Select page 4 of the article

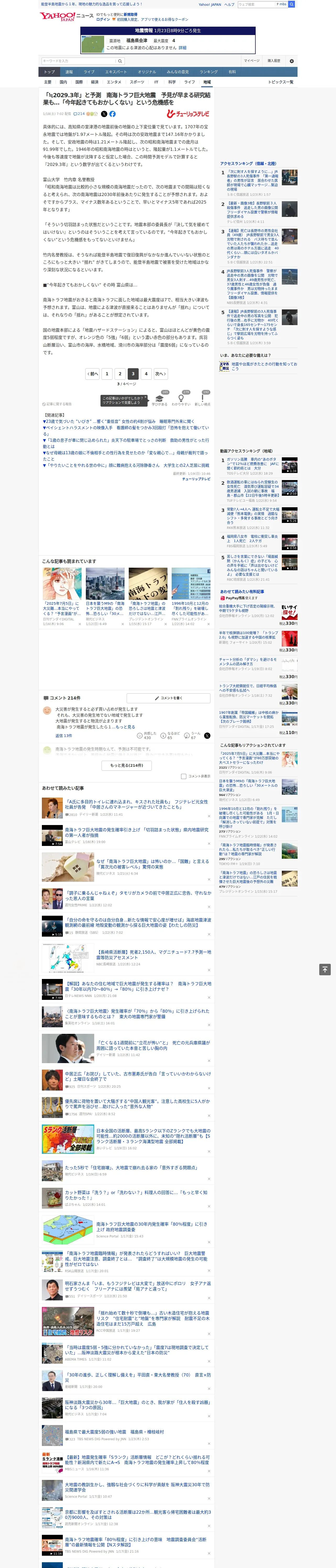click(146, 374)
